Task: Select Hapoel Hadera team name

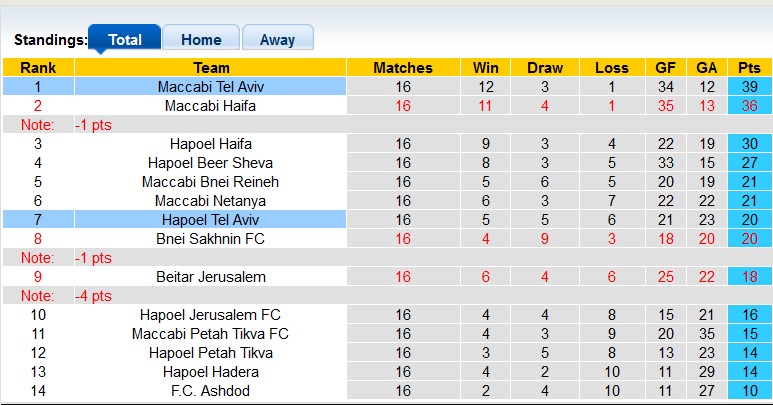Action: [x=210, y=372]
